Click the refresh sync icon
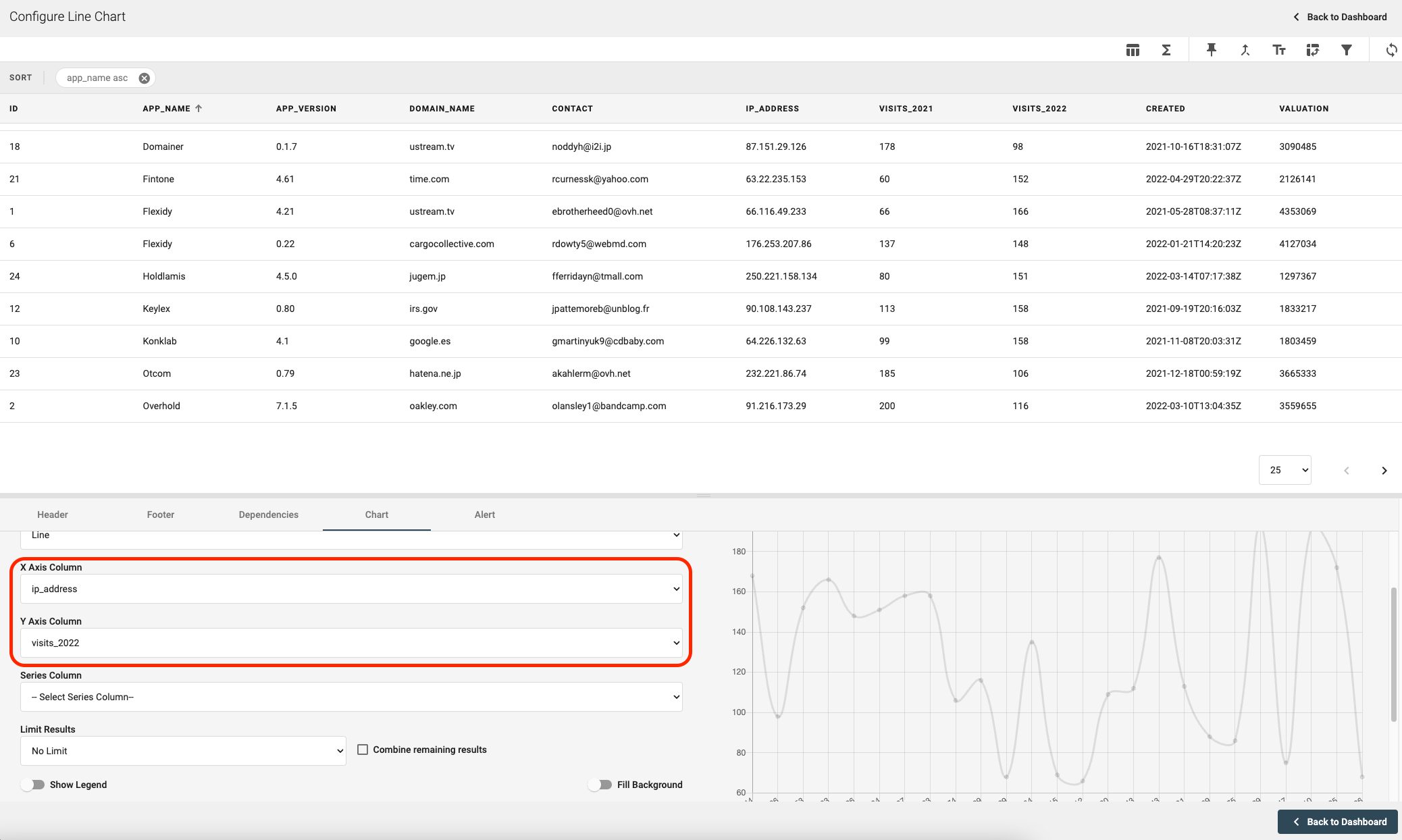 pos(1391,50)
